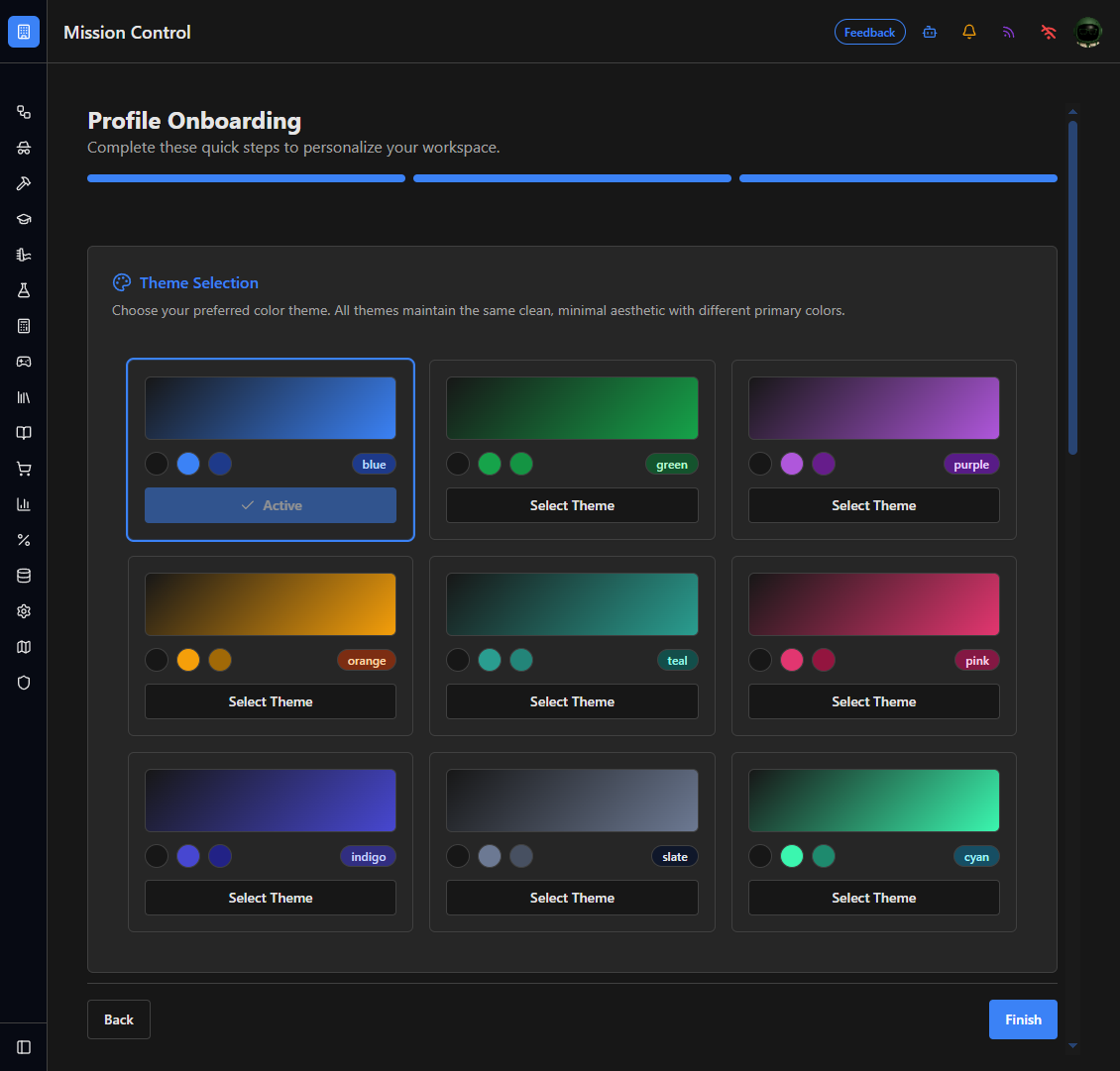Viewport: 1120px width, 1071px height.
Task: Click the slate theme name badge
Action: click(674, 856)
